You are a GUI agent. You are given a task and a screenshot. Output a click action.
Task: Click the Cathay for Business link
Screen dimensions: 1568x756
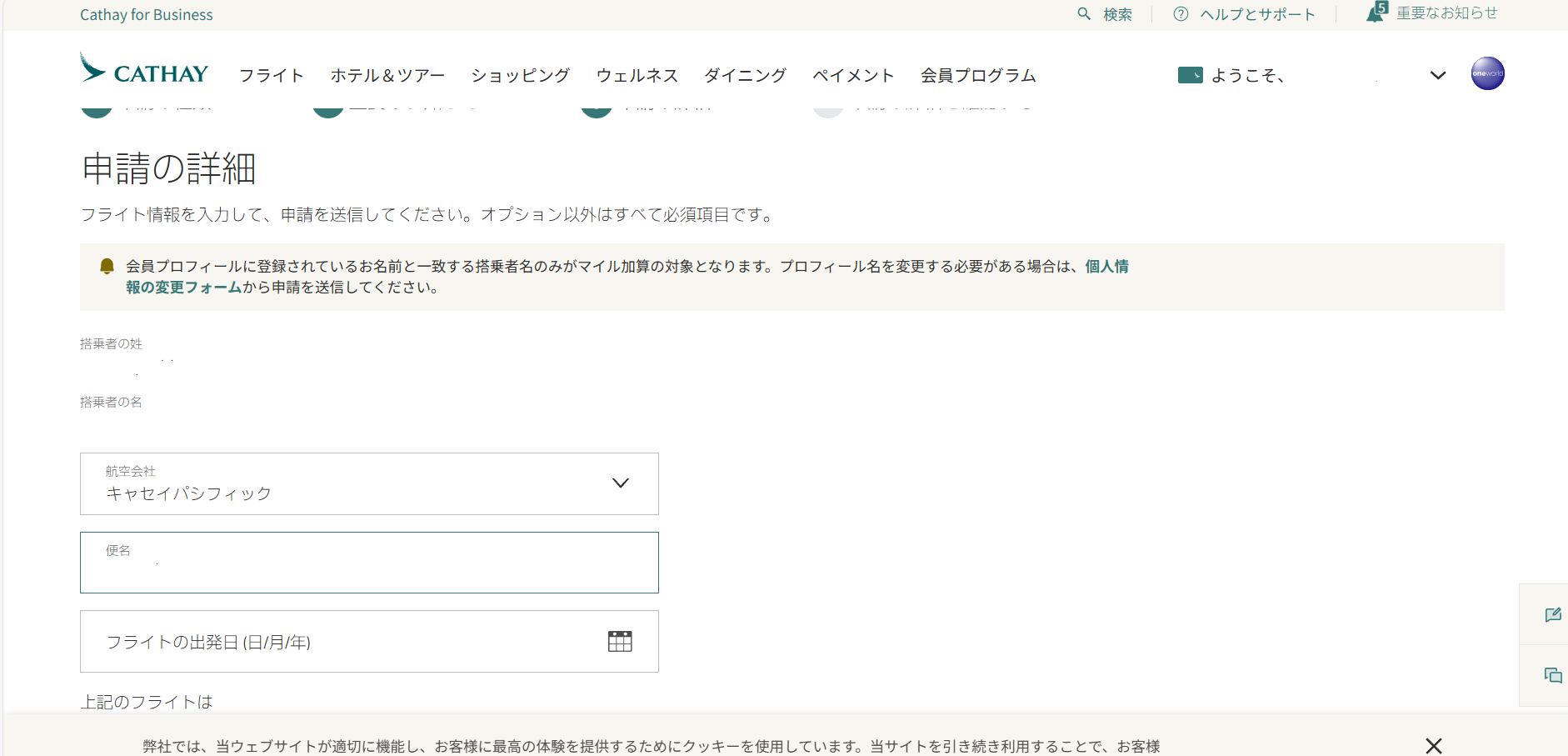coord(147,15)
